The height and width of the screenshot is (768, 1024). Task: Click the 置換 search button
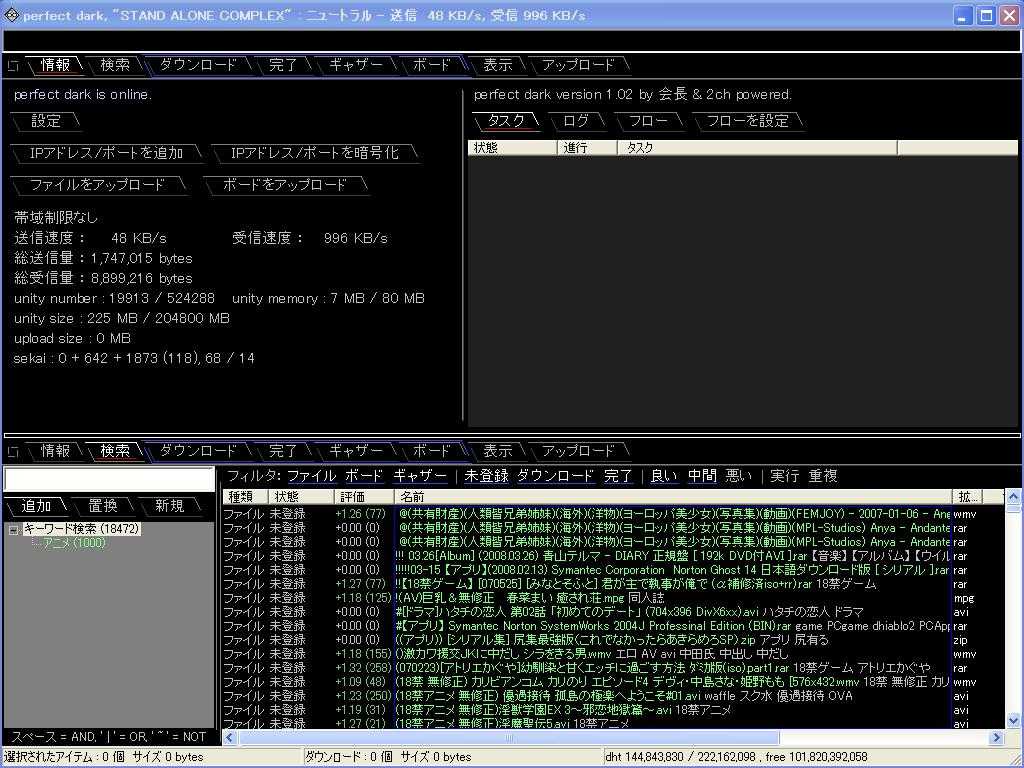pyautogui.click(x=103, y=505)
